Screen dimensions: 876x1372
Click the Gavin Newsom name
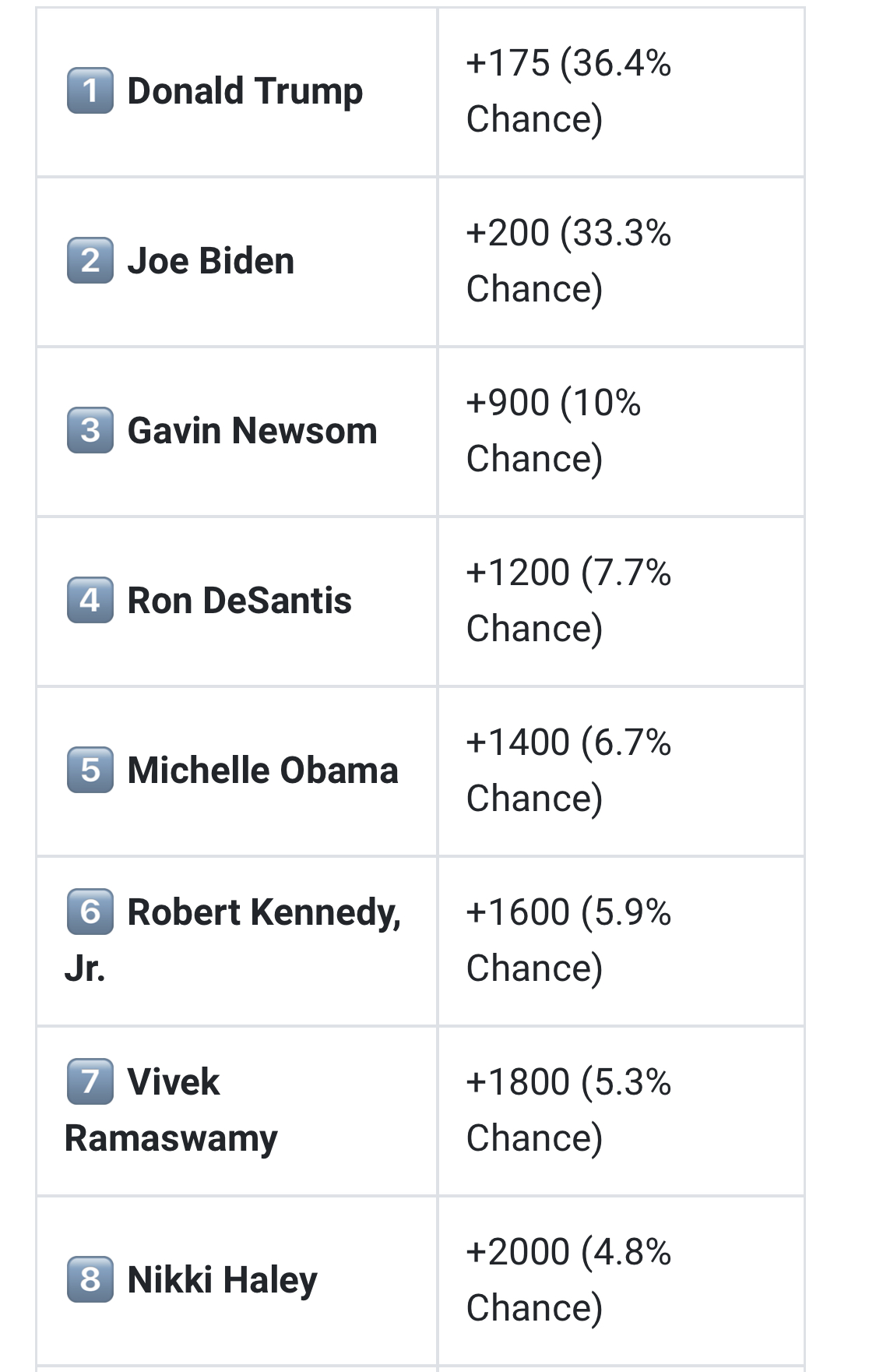252,431
